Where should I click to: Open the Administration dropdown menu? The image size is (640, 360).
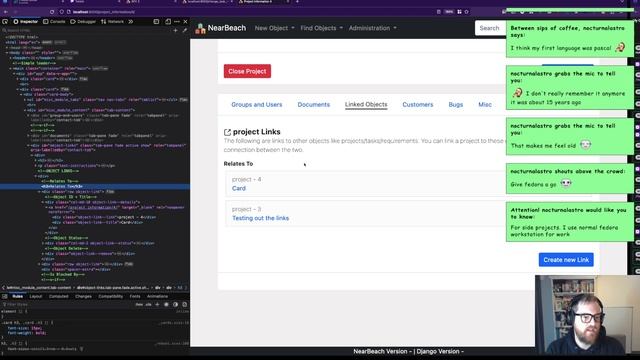[x=372, y=28]
